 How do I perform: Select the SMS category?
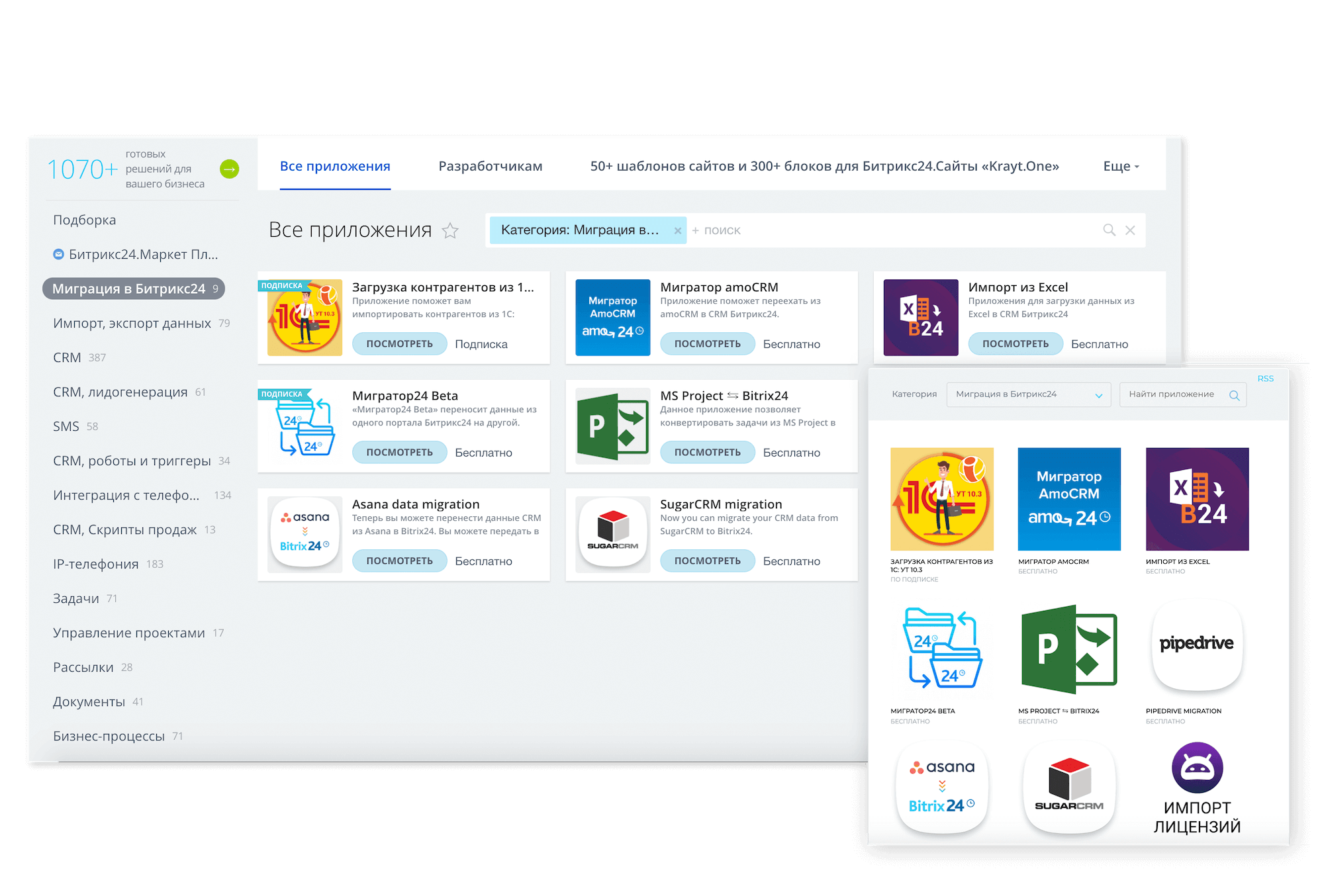pyautogui.click(x=75, y=426)
